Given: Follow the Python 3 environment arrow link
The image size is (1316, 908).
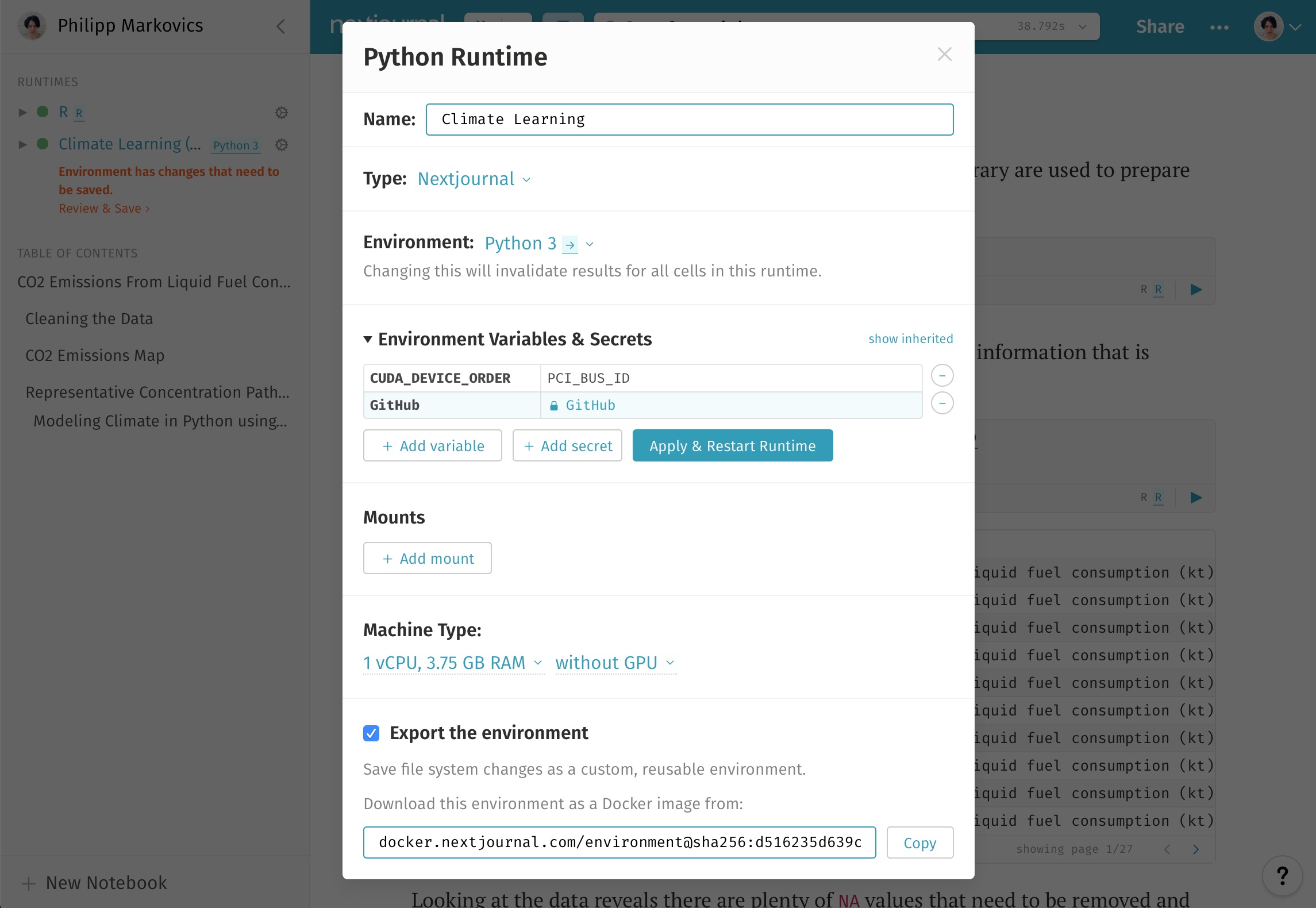Looking at the screenshot, I should tap(570, 245).
